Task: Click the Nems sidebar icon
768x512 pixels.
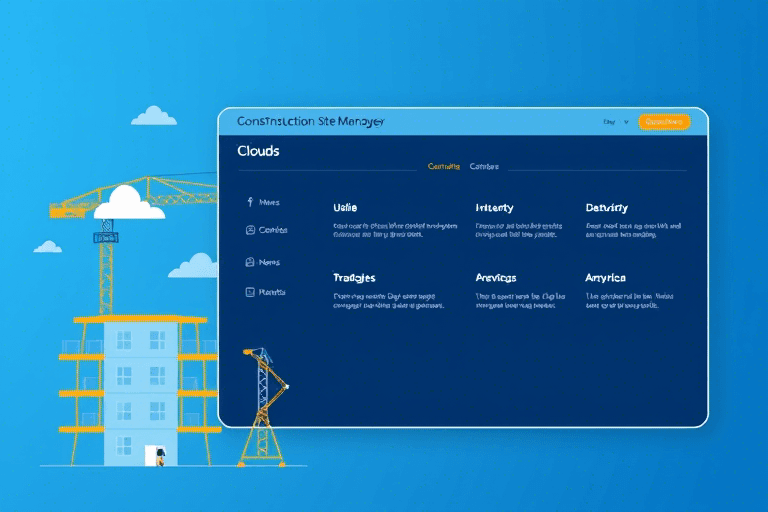Action: click(x=250, y=262)
